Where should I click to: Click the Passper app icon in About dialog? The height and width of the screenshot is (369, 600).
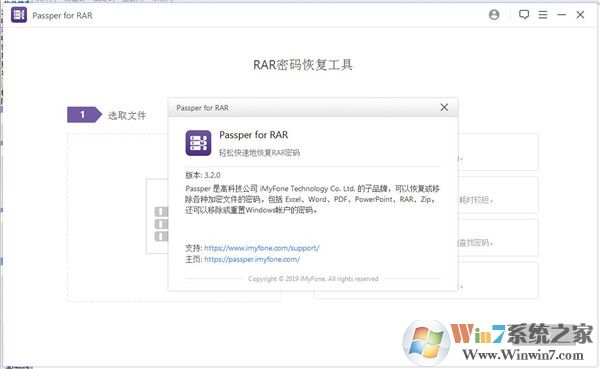(x=198, y=143)
